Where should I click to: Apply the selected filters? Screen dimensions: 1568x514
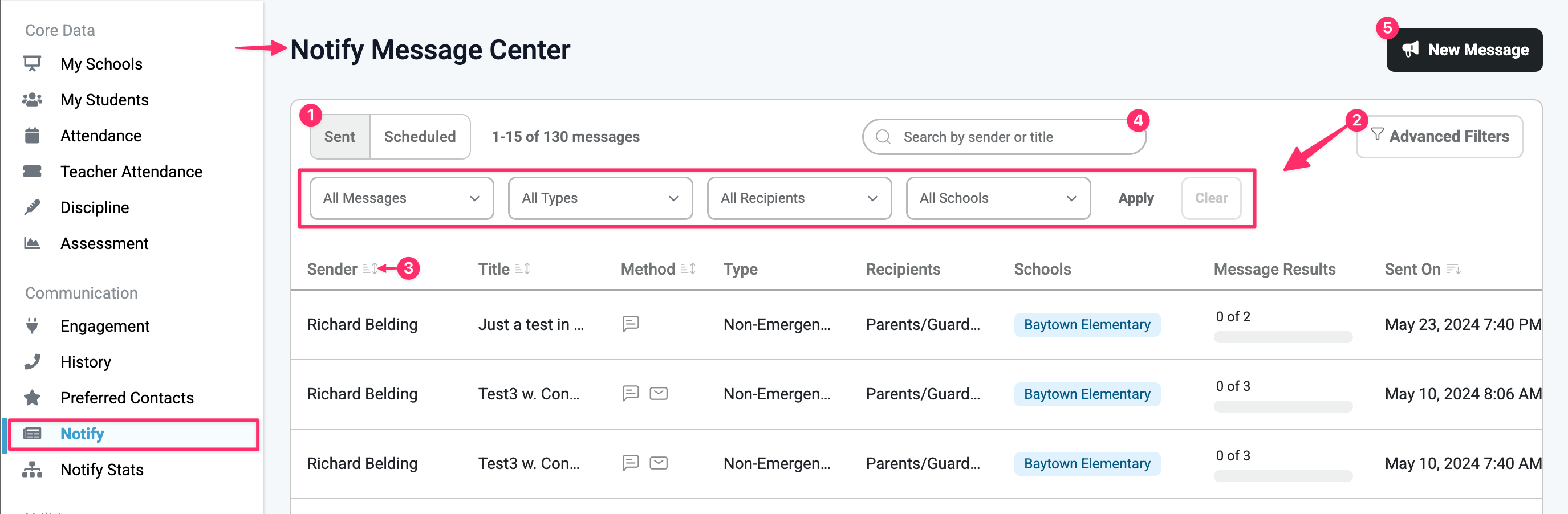click(x=1136, y=198)
